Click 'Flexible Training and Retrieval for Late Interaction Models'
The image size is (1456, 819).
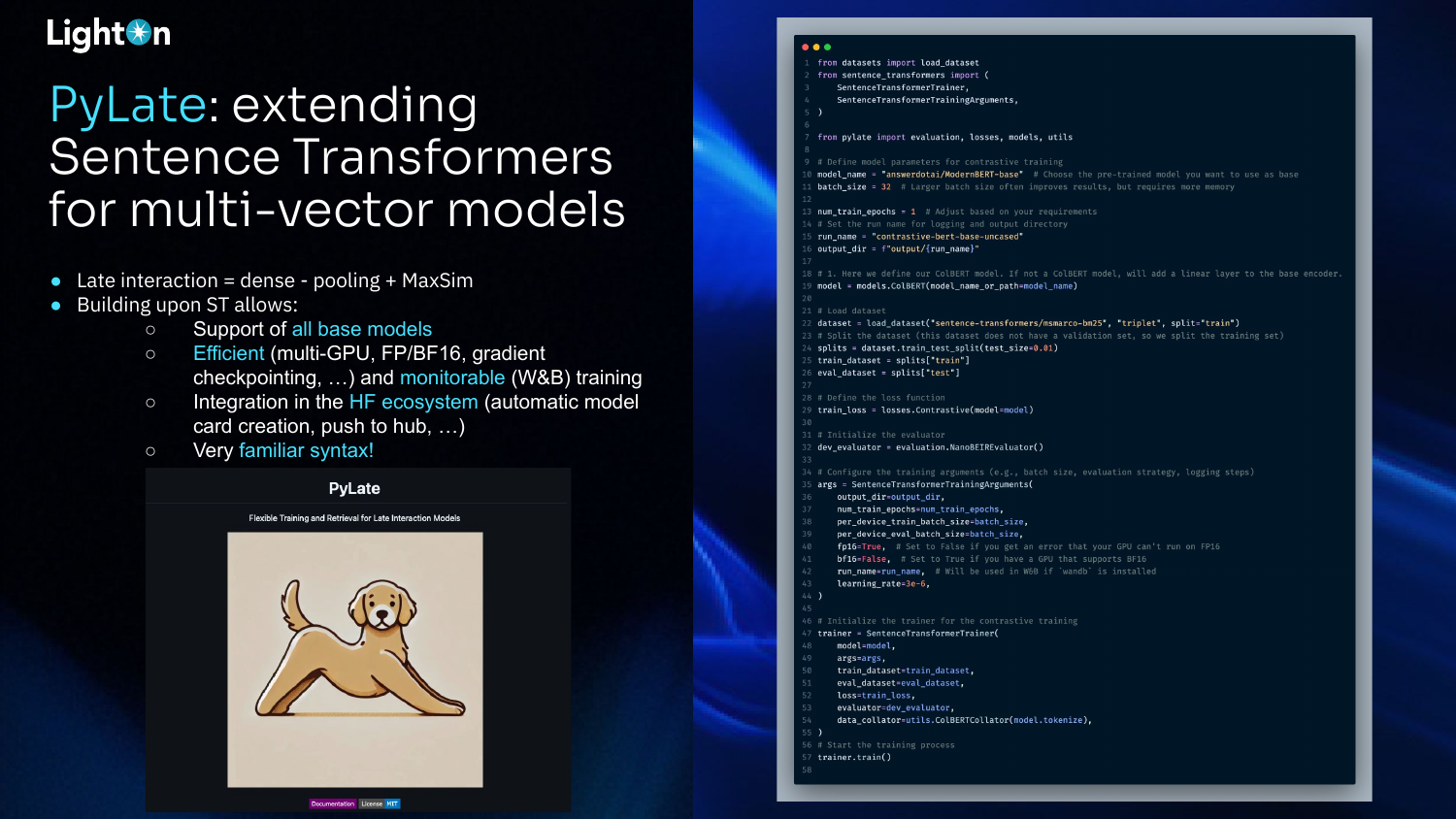coord(354,518)
